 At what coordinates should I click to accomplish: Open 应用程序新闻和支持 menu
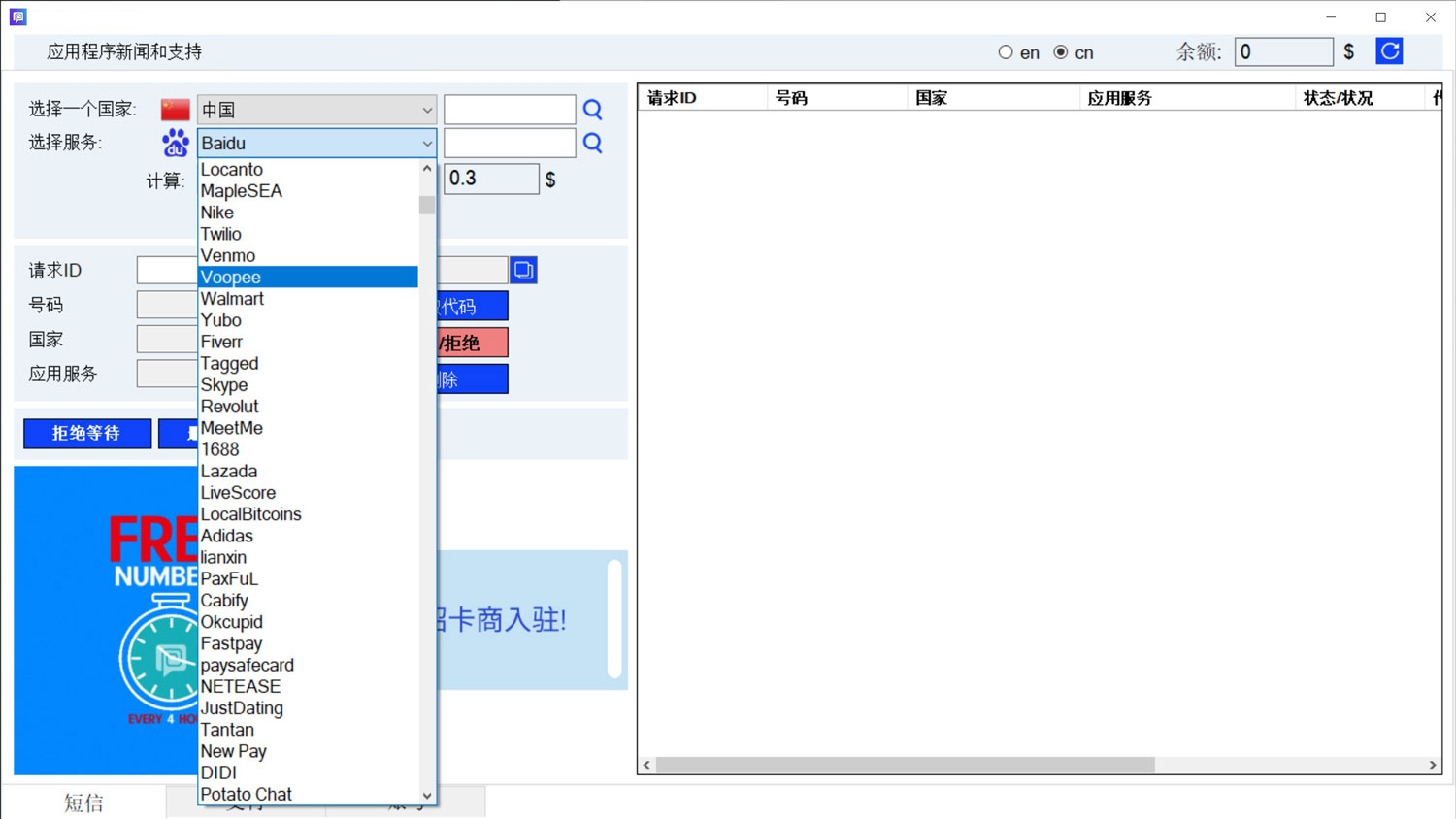tap(124, 51)
